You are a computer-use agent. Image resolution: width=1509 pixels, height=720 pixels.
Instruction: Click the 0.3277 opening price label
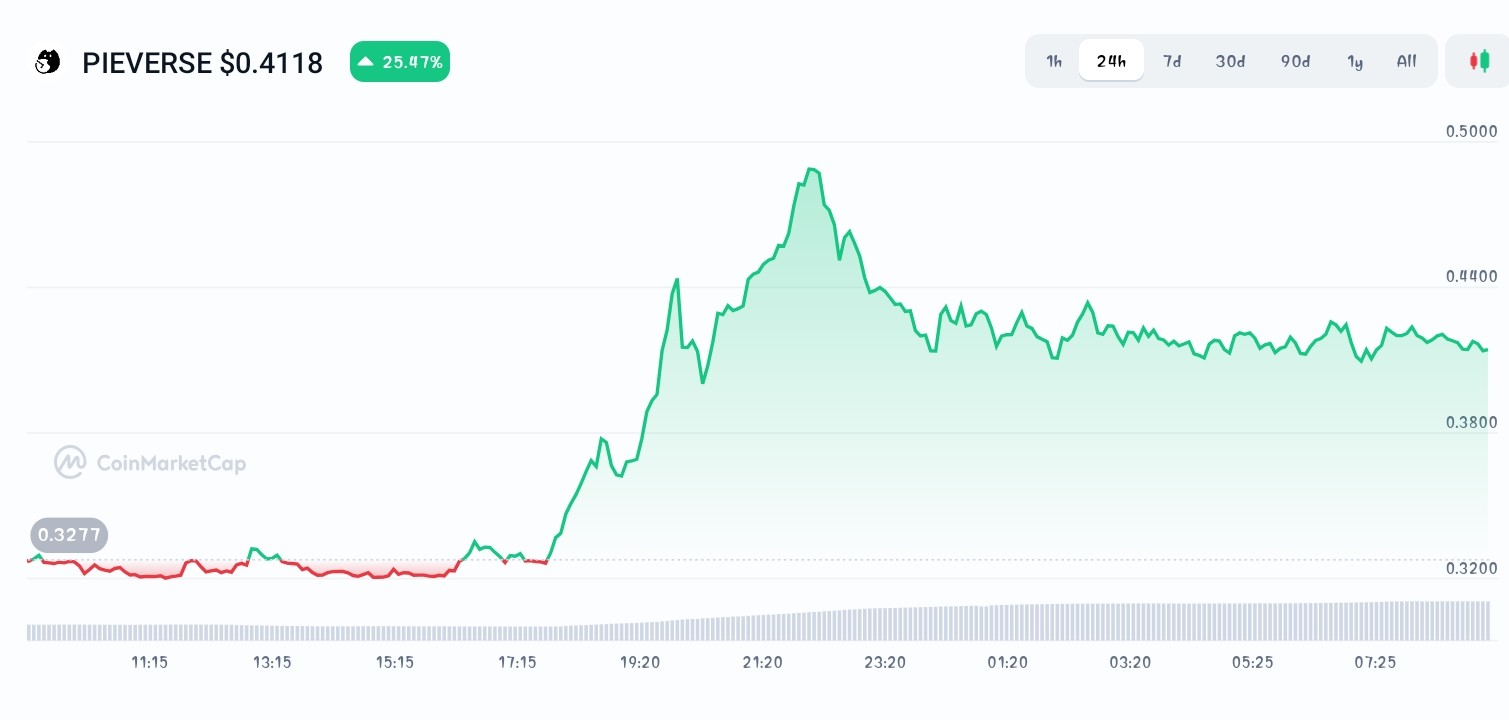69,535
